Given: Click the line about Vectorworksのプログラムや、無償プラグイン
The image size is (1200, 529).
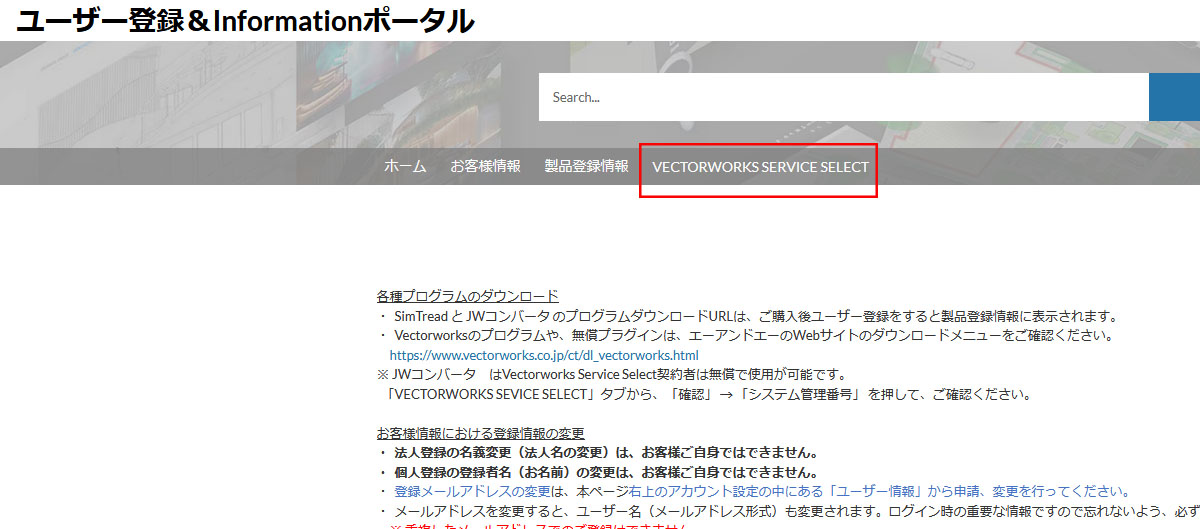Looking at the screenshot, I should tap(746, 335).
